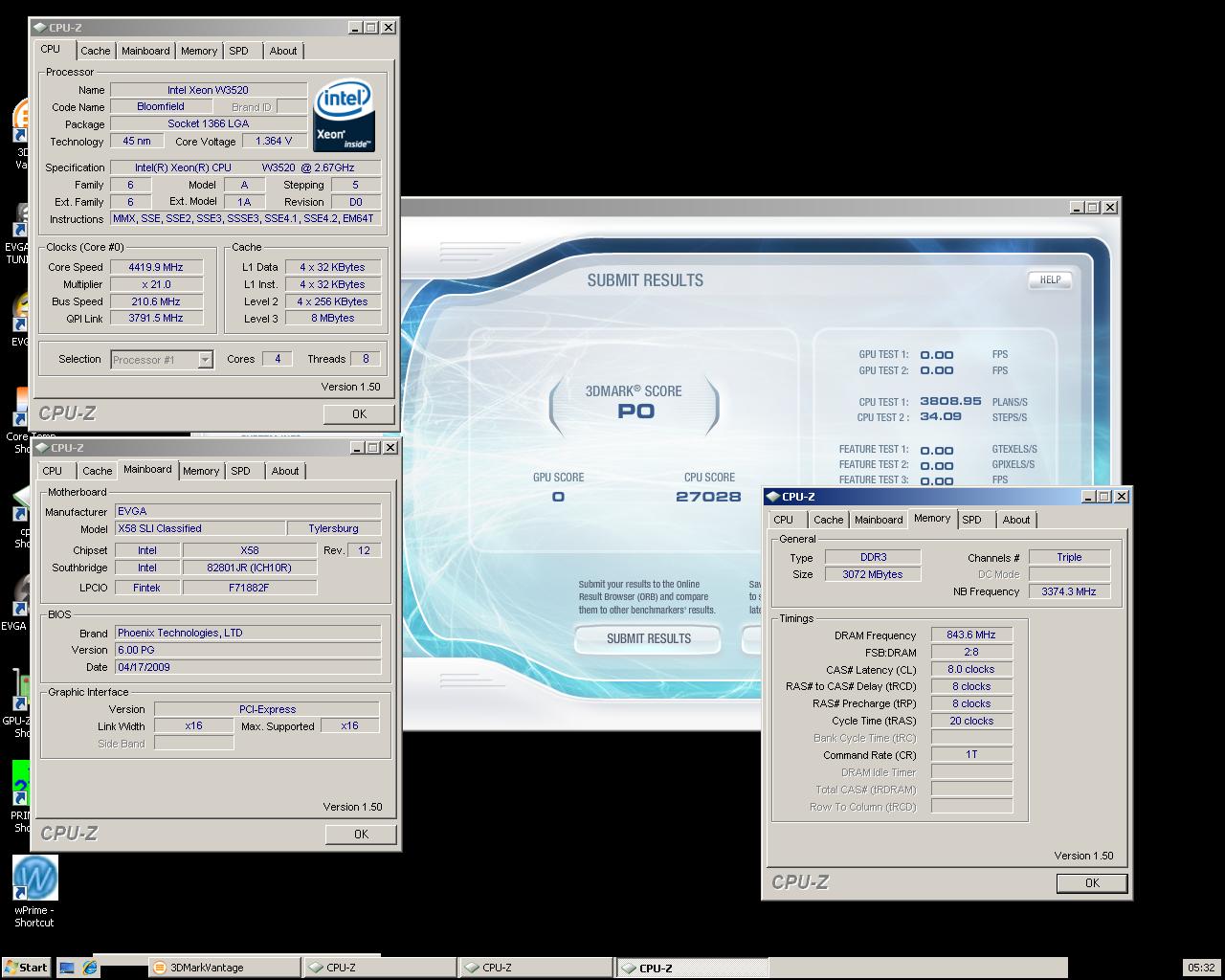Select the pressed CPU-Z taskbar button
The width and height of the screenshot is (1225, 980).
693,968
